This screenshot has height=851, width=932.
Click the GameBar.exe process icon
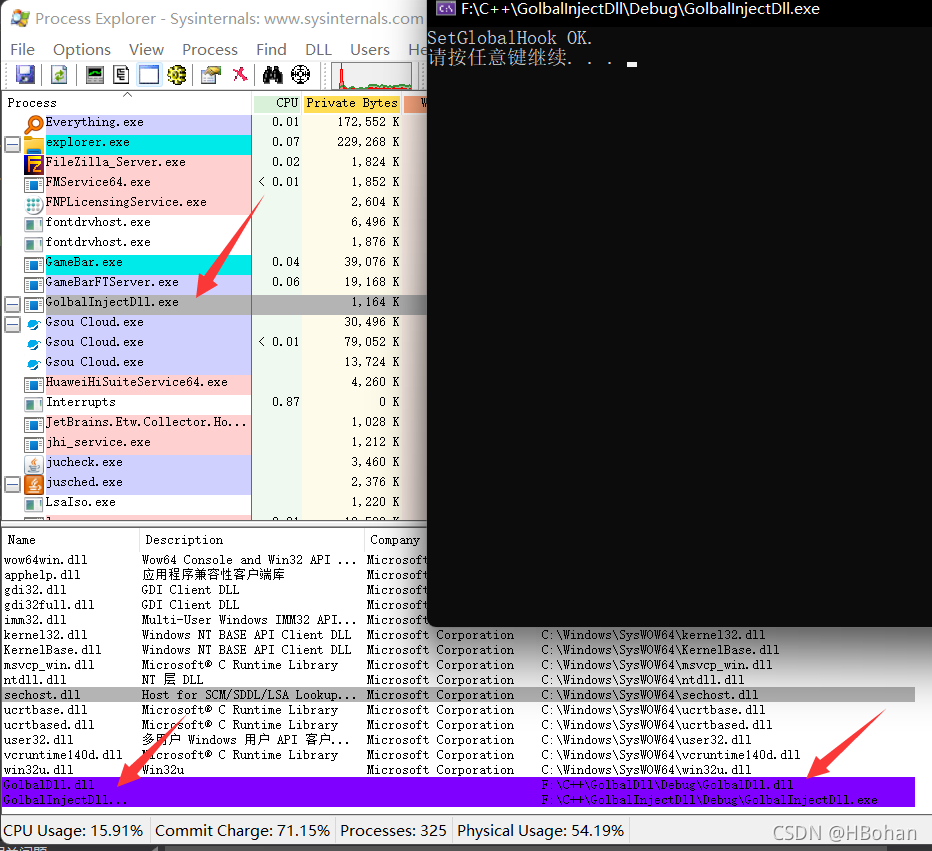point(34,264)
